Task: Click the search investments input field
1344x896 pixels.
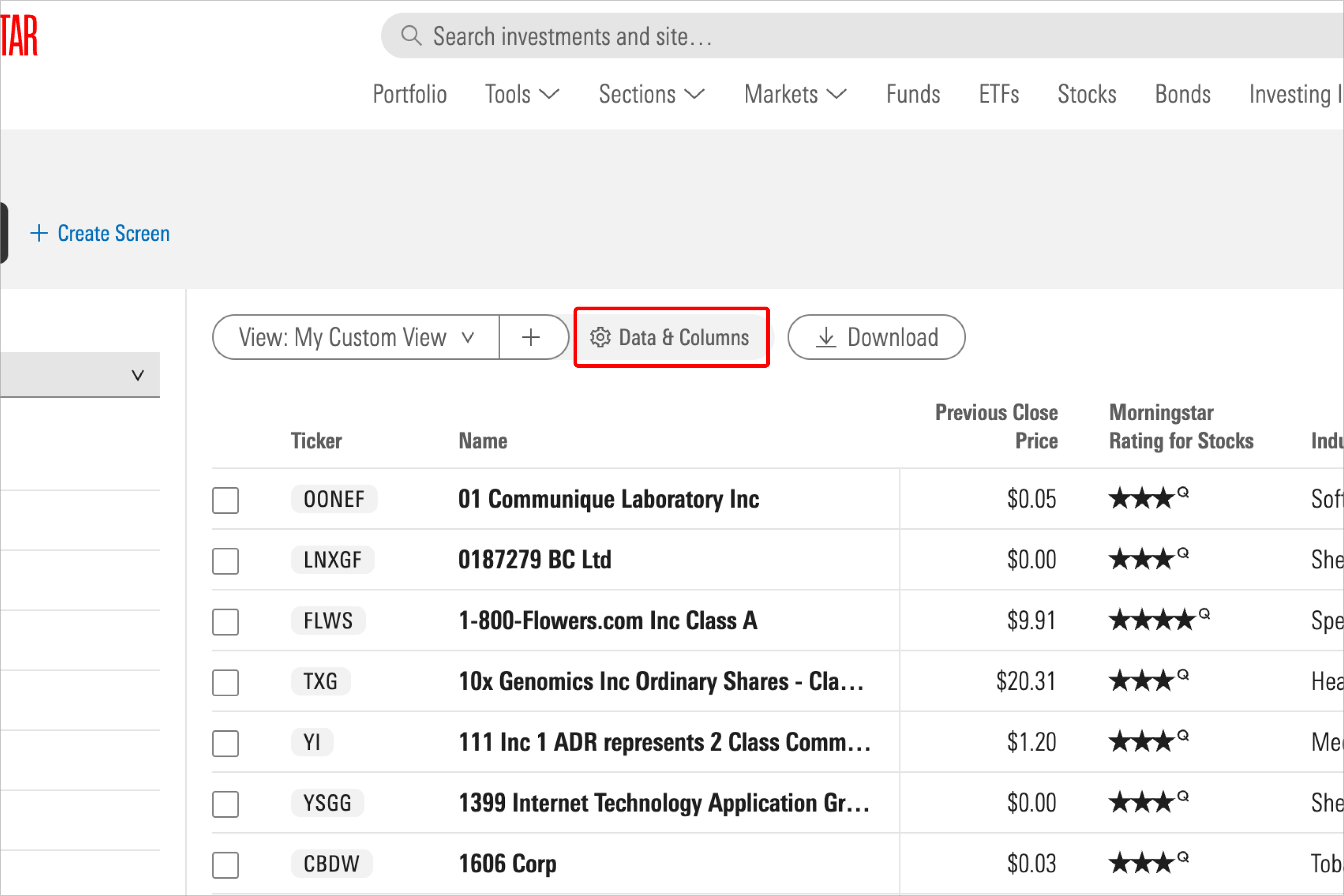Action: point(862,35)
